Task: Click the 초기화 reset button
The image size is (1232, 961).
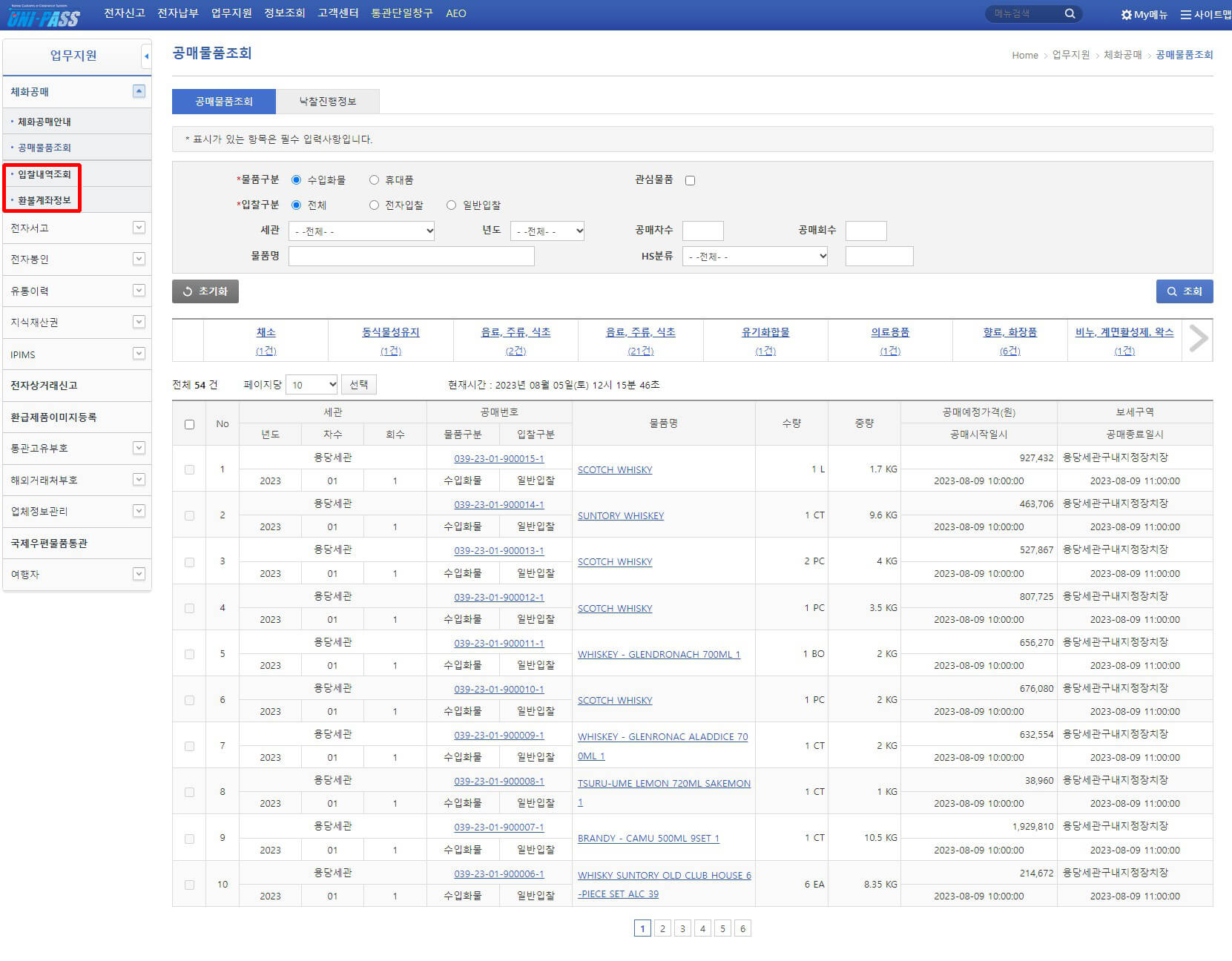Action: point(205,291)
